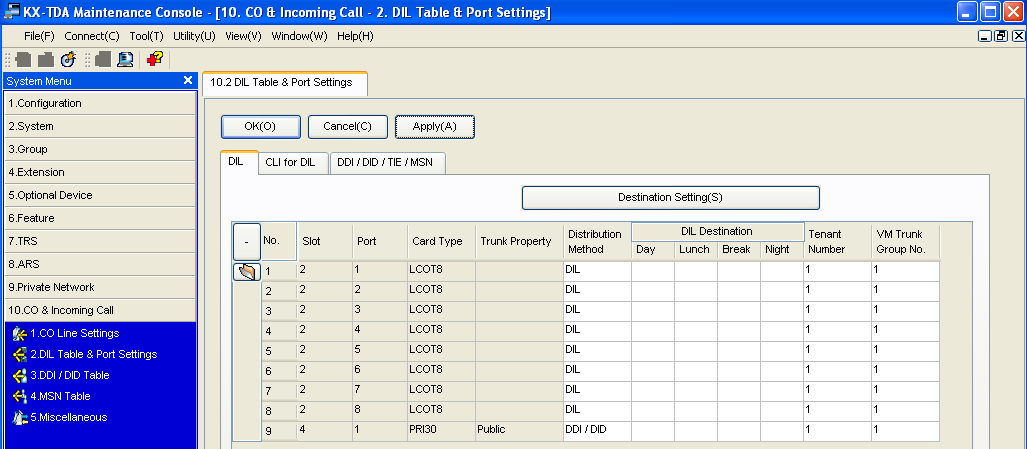
Task: Click the Card Type cell showing PRI30
Action: (x=441, y=431)
